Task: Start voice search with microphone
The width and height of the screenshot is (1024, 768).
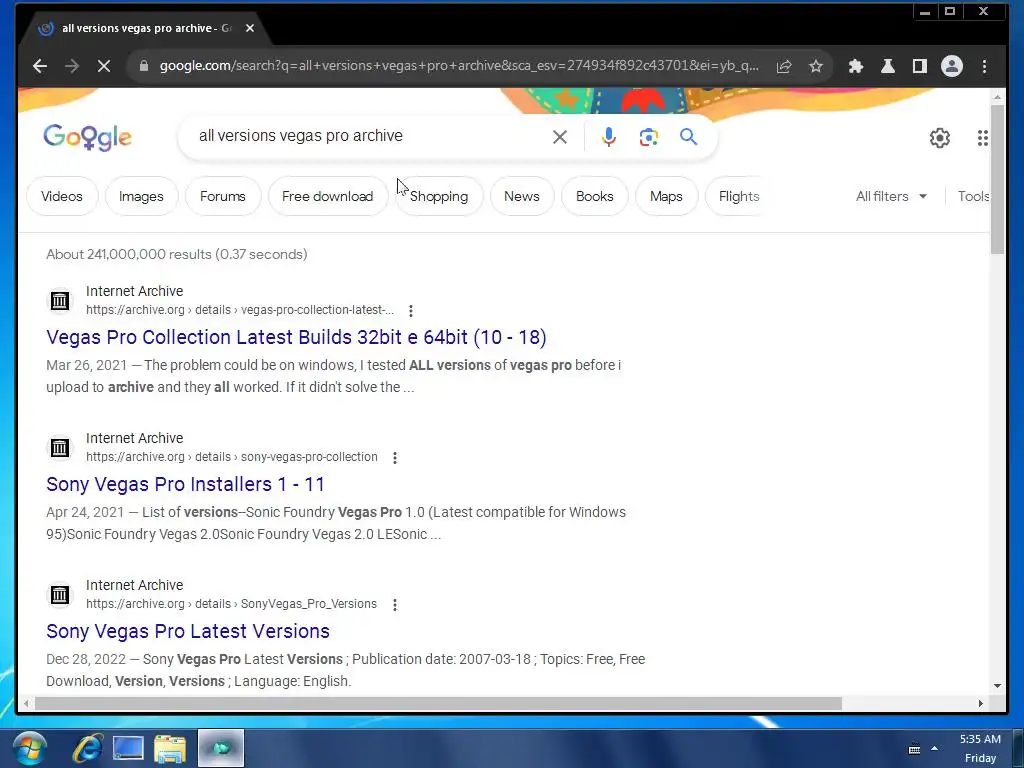Action: click(609, 137)
